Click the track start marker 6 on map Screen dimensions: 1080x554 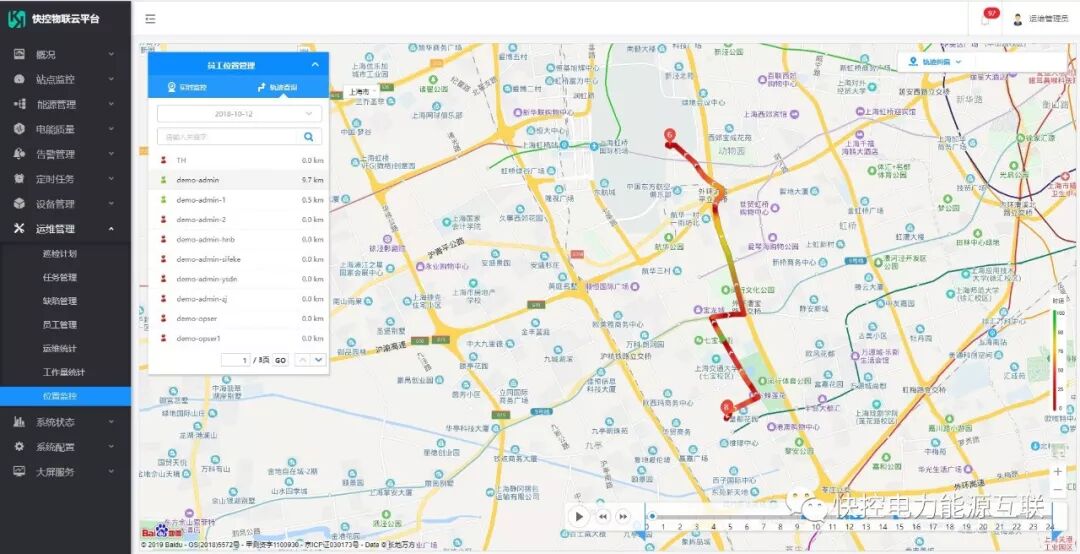point(669,136)
